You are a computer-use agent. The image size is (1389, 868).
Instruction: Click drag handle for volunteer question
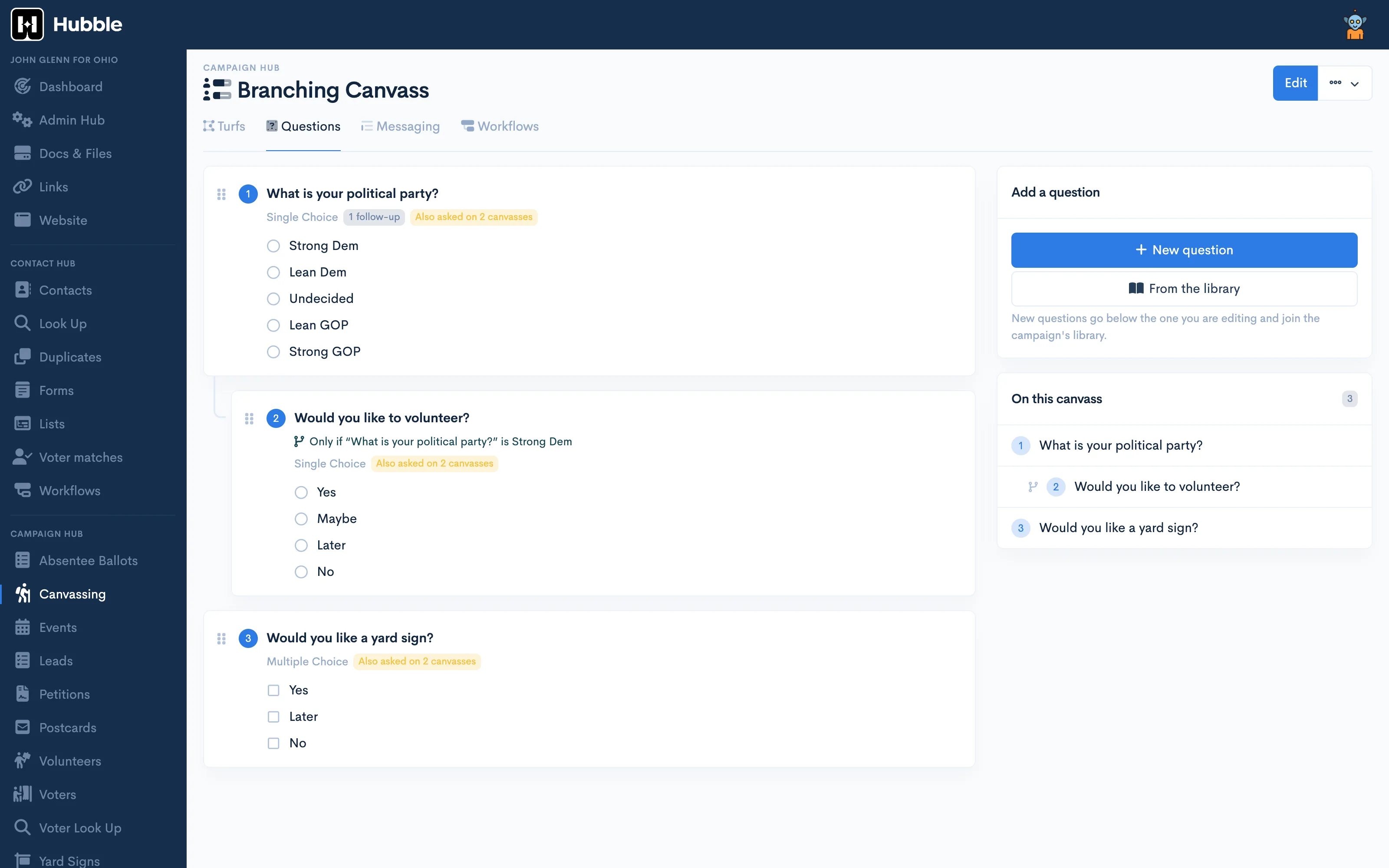click(x=249, y=418)
